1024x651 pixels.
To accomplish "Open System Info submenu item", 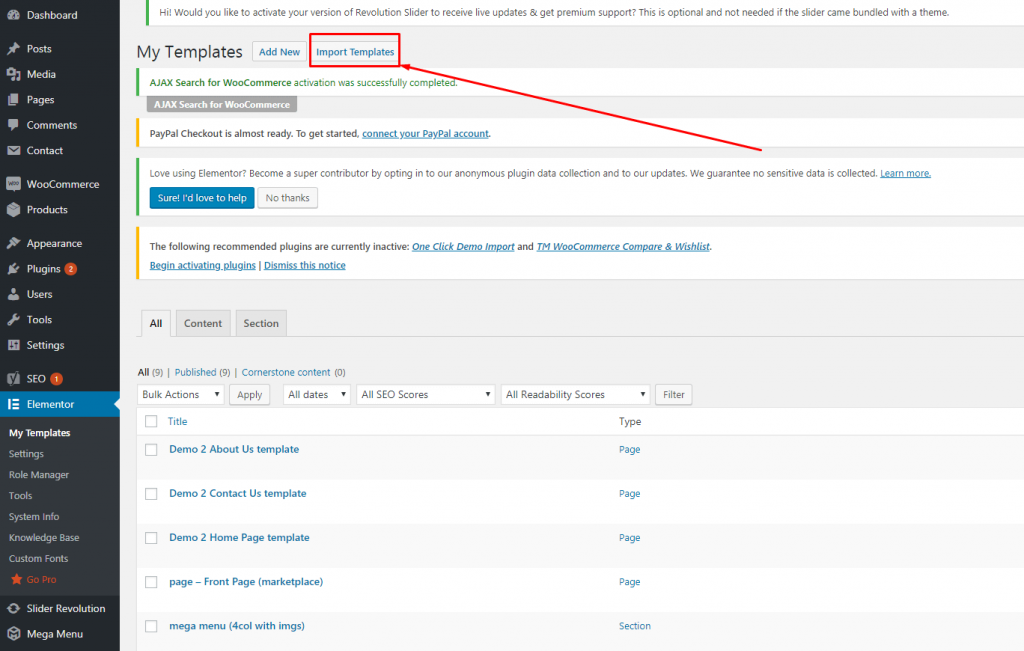I will pos(34,516).
